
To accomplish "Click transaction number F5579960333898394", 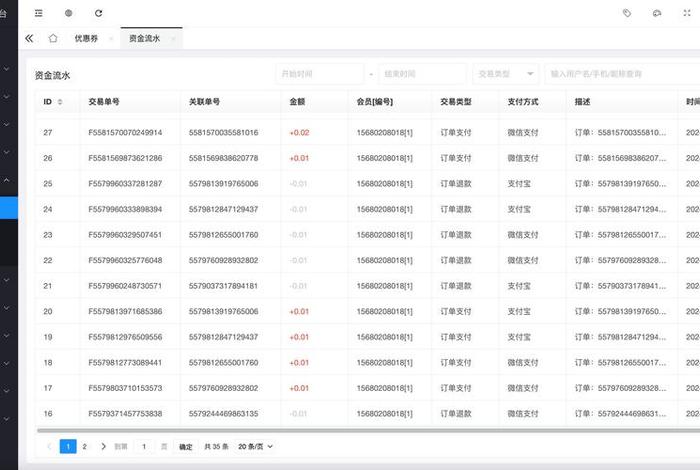I will point(125,209).
